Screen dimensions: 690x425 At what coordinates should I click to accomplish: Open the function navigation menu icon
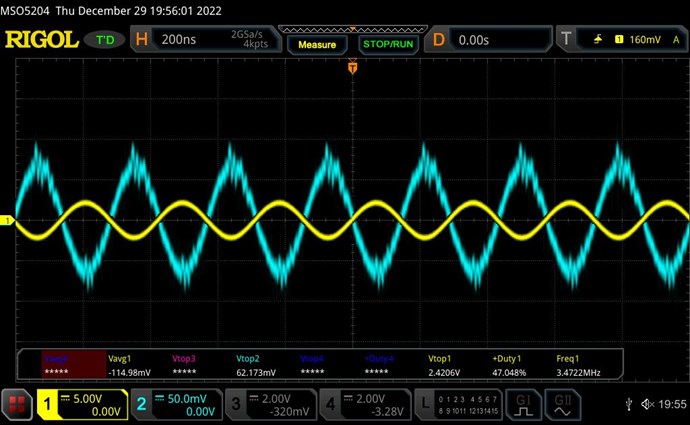[x=16, y=404]
